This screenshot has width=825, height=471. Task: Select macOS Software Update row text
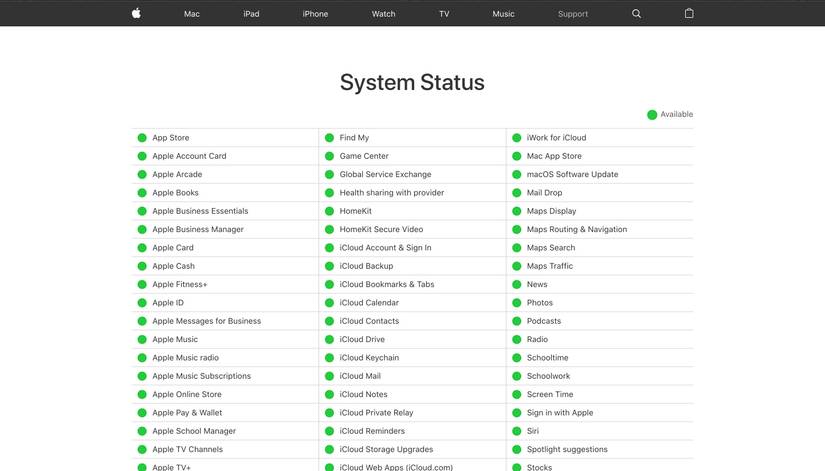[572, 174]
